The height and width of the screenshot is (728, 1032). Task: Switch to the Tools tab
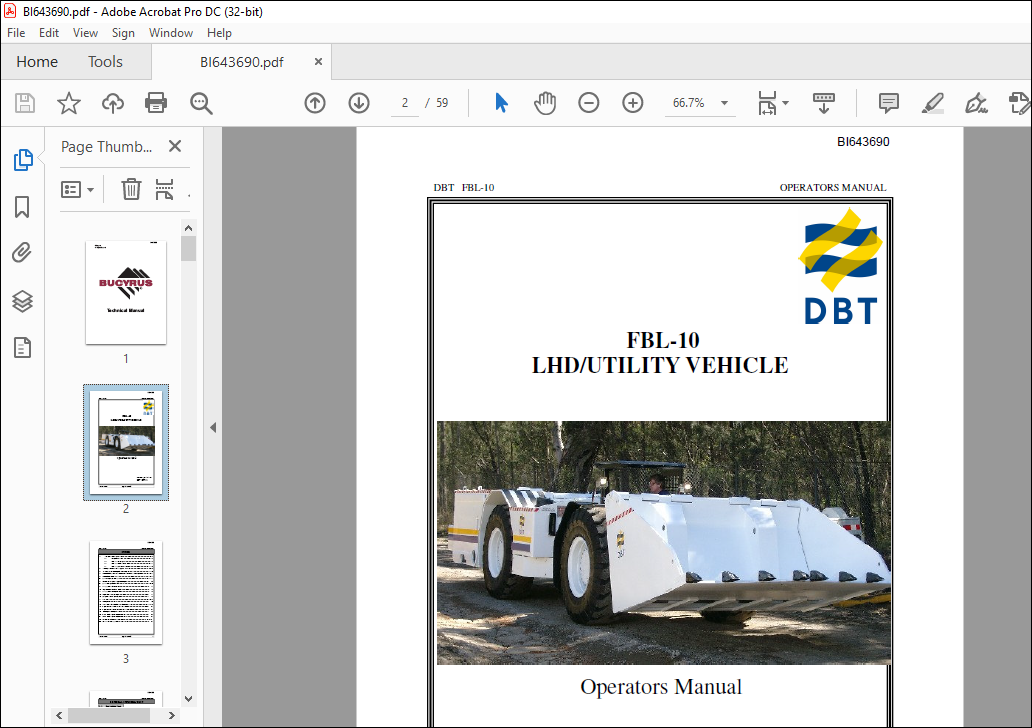point(105,62)
